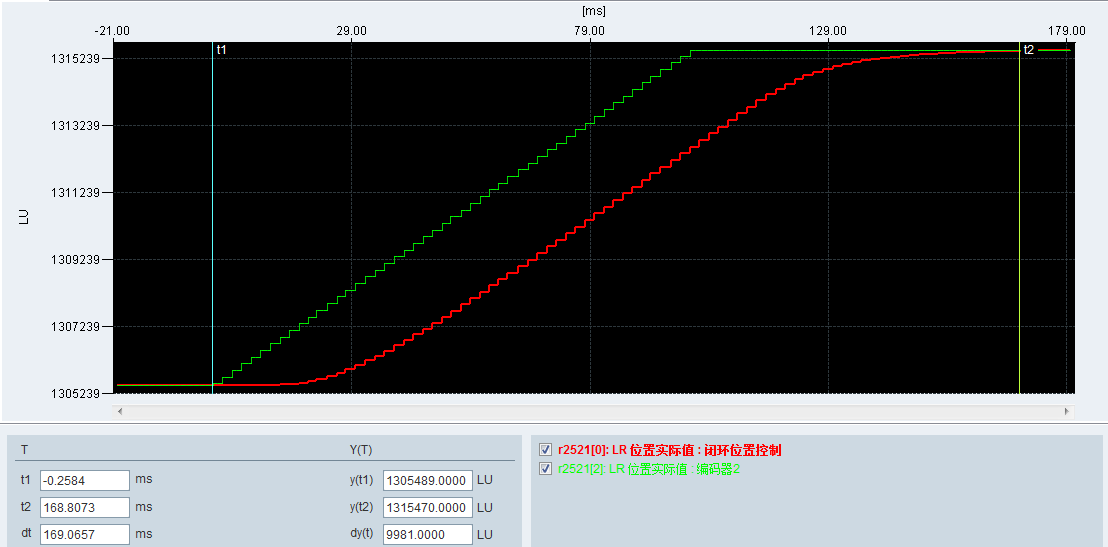Viewport: 1108px width, 547px height.
Task: Click the 79.00 time axis tick
Action: [590, 30]
